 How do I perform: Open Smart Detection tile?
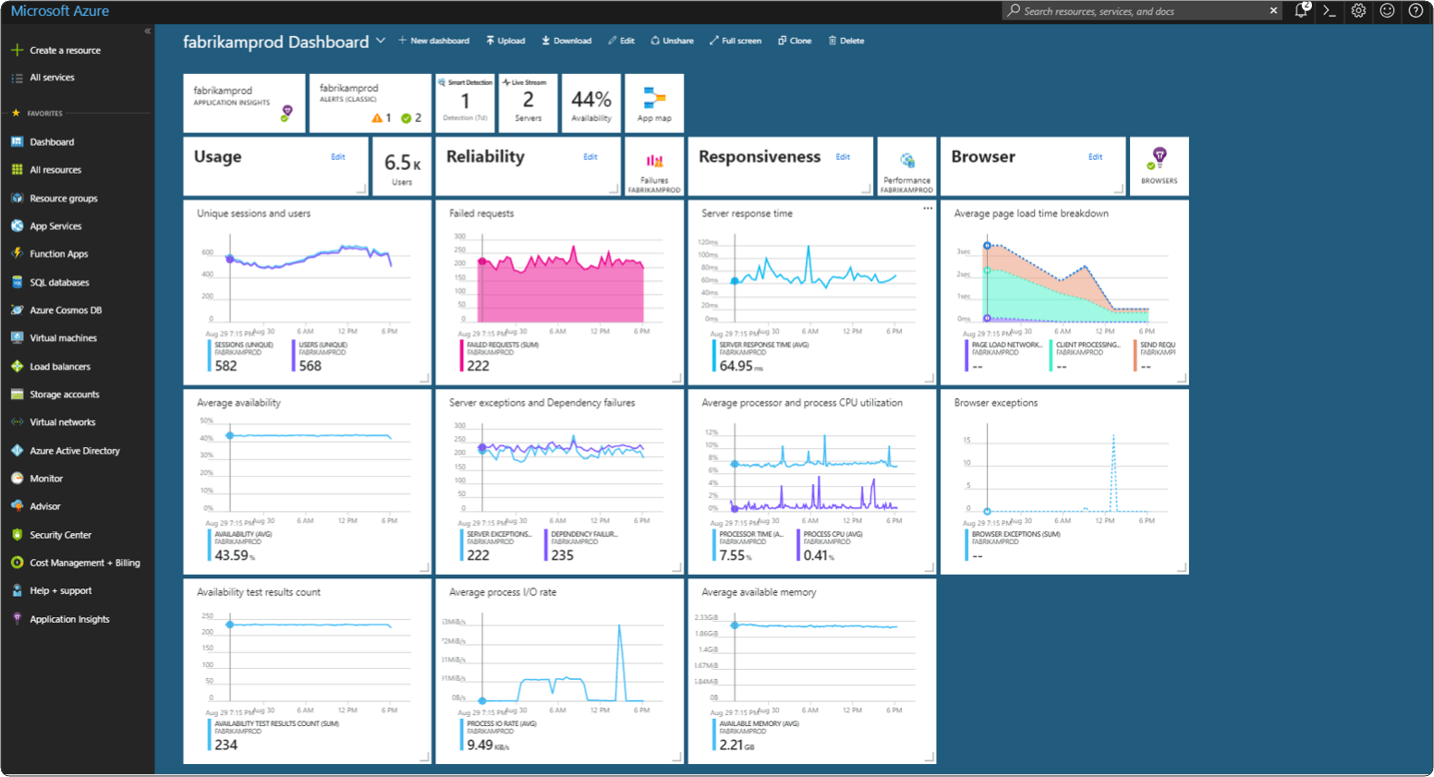tap(465, 102)
